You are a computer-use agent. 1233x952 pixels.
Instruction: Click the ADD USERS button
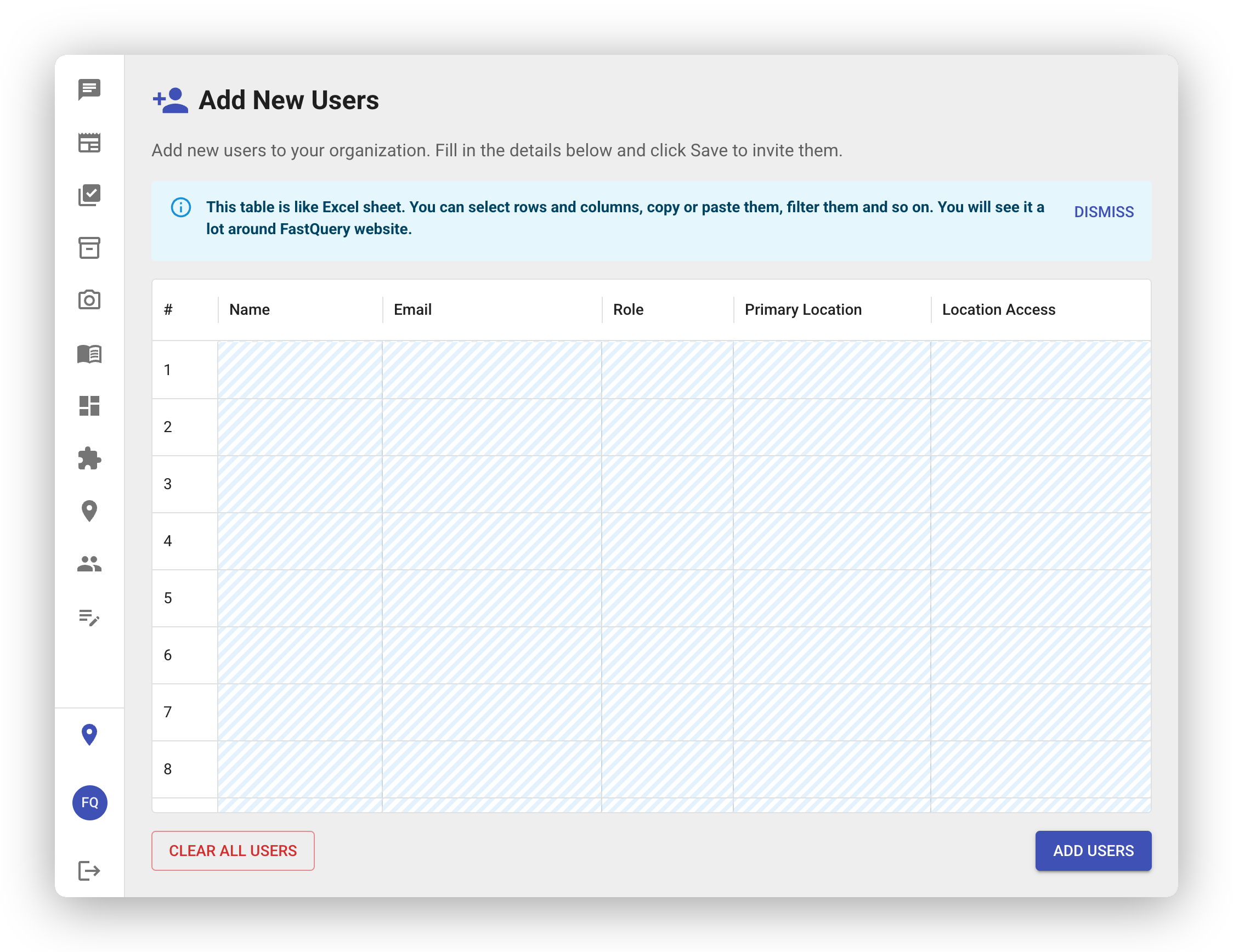pos(1093,851)
